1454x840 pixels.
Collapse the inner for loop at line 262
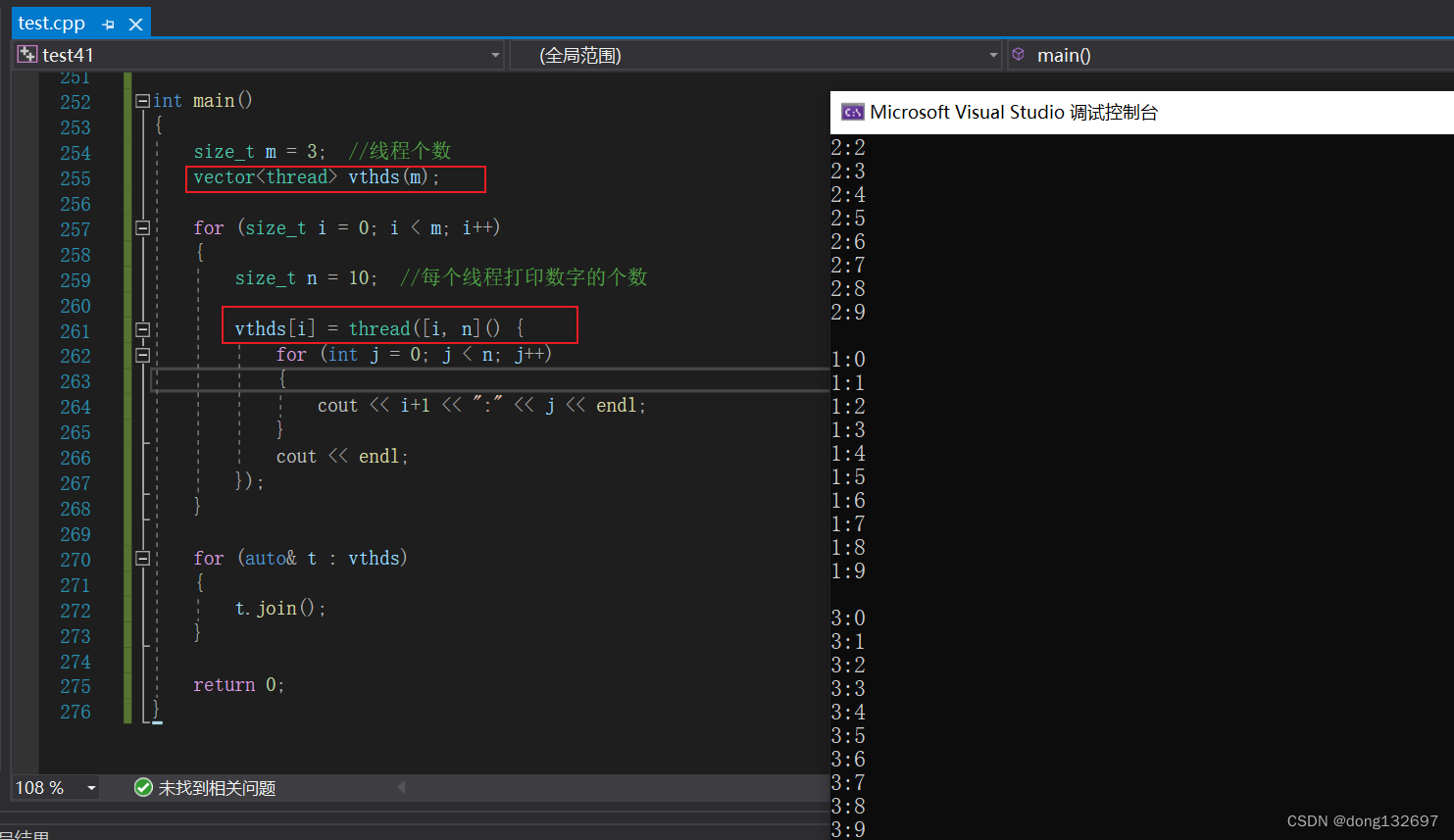142,355
